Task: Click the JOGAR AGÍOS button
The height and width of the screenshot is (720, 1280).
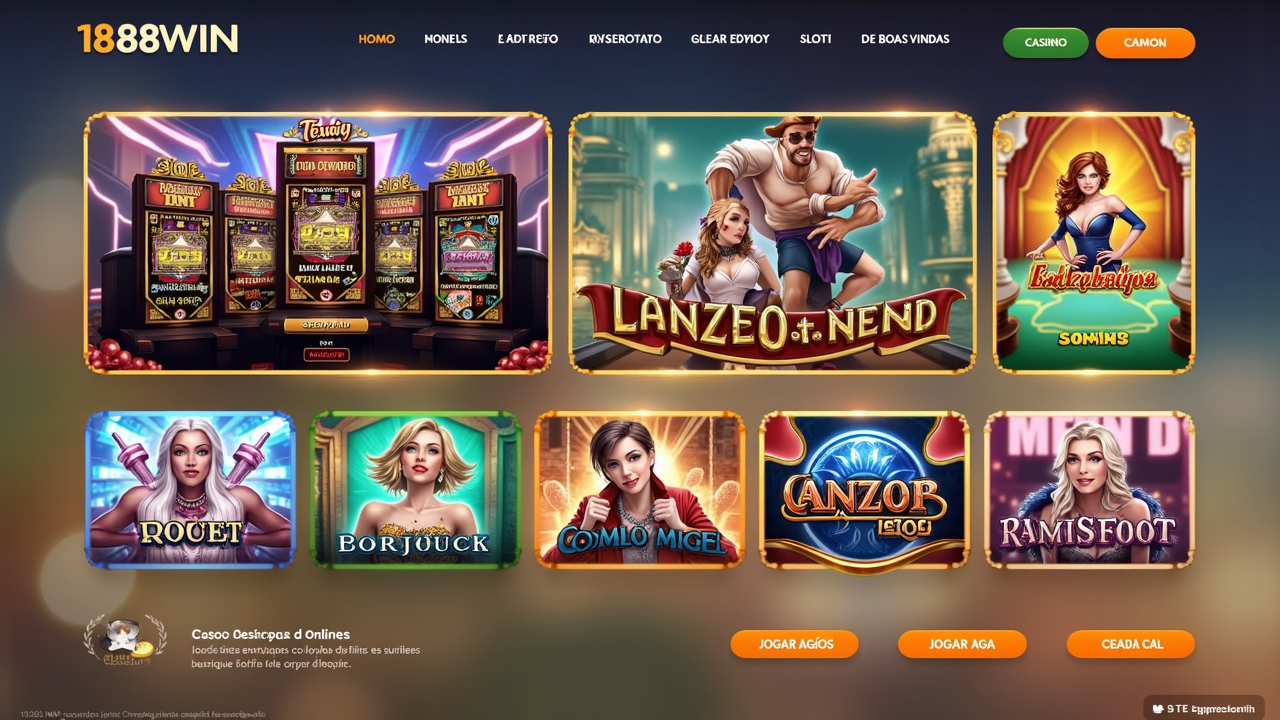Action: 795,644
